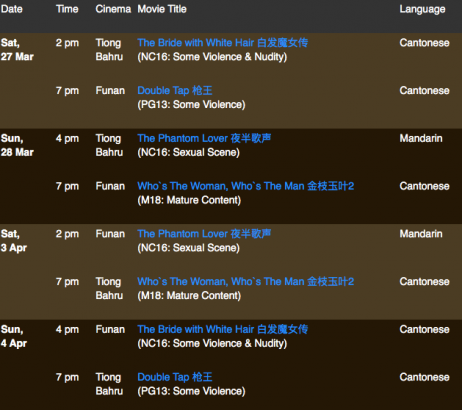Open Double Tap link showing at Funan
This screenshot has height=410, width=462.
click(x=175, y=90)
